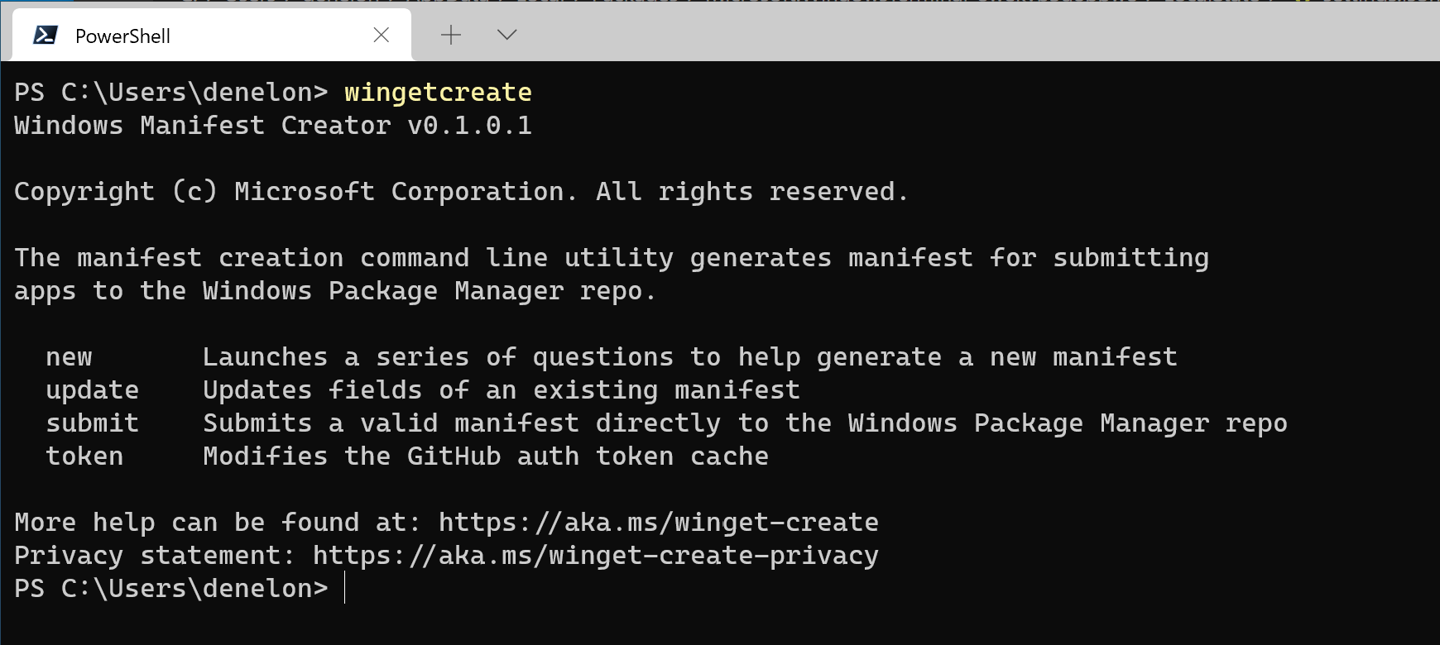Place cursor at the active prompt line

345,588
